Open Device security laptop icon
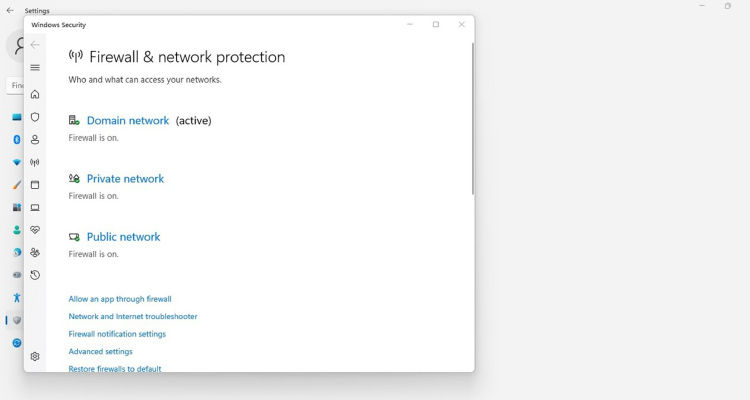The width and height of the screenshot is (750, 400). (35, 207)
